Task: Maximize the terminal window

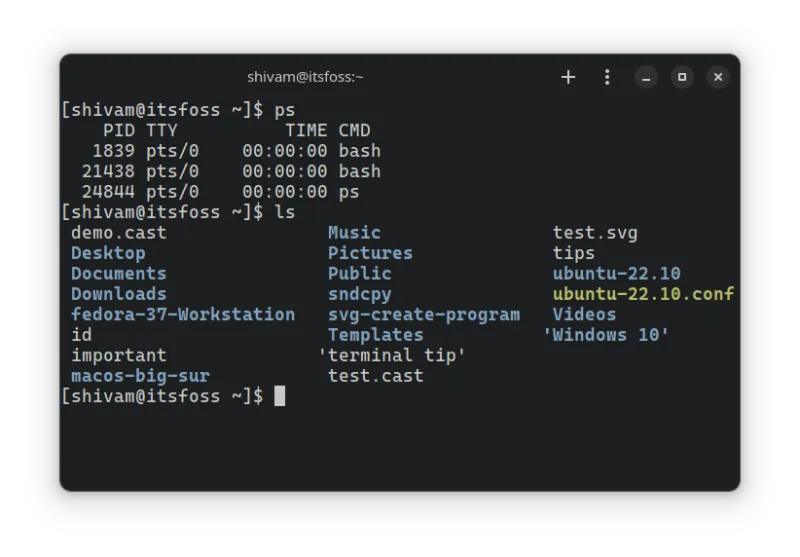Action: [682, 78]
